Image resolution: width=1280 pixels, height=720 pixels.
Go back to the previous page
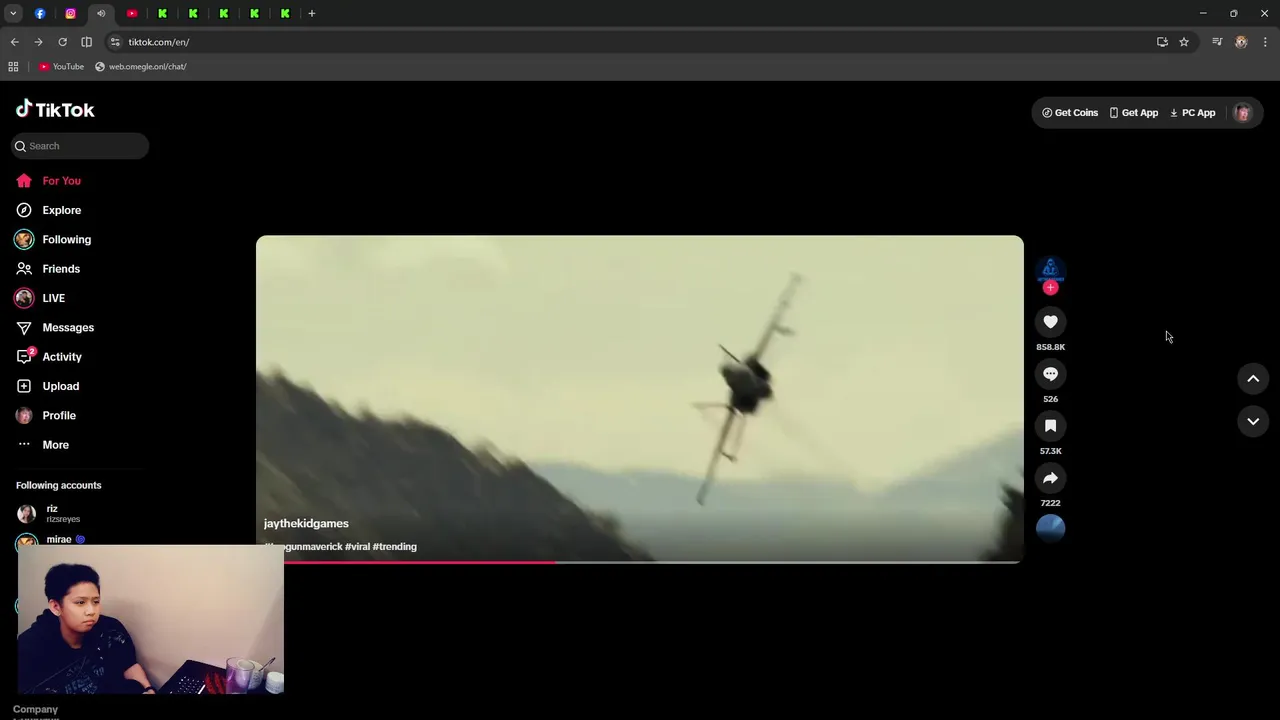tap(14, 42)
